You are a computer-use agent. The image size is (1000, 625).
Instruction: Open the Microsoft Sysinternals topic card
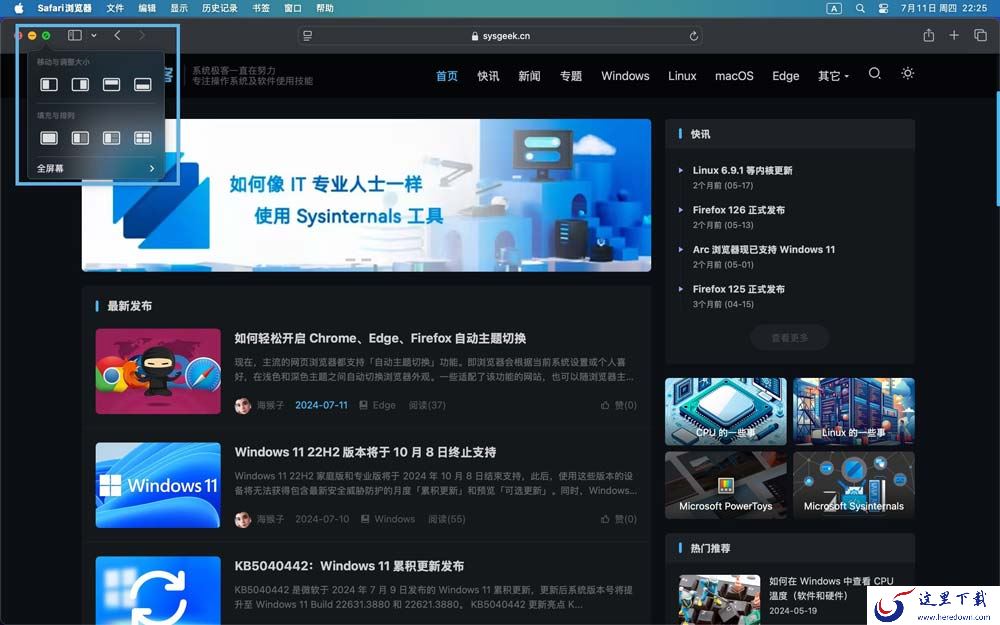tap(854, 485)
